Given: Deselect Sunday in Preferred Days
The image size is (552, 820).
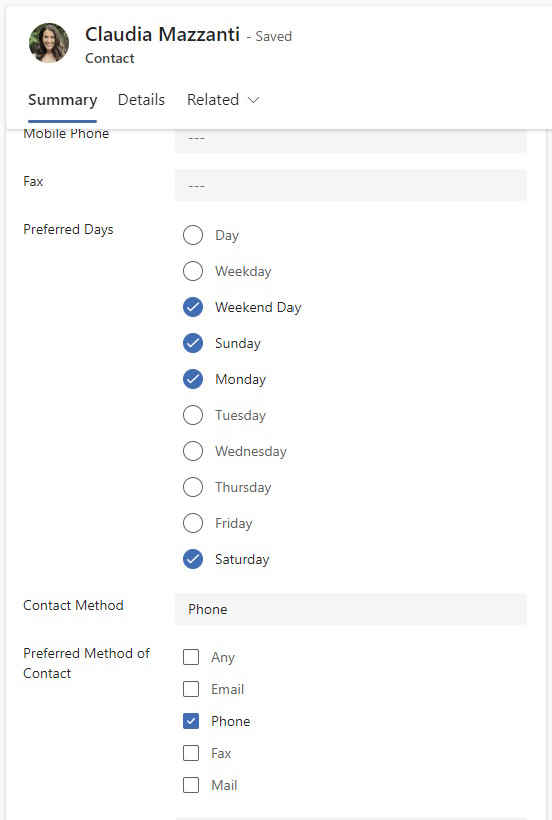Looking at the screenshot, I should (x=193, y=344).
